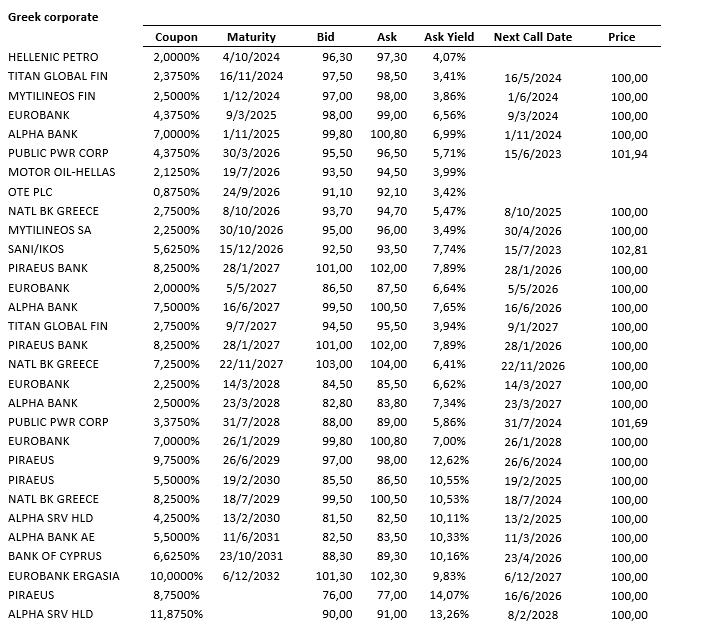Select the Next Call Date header

(532, 37)
